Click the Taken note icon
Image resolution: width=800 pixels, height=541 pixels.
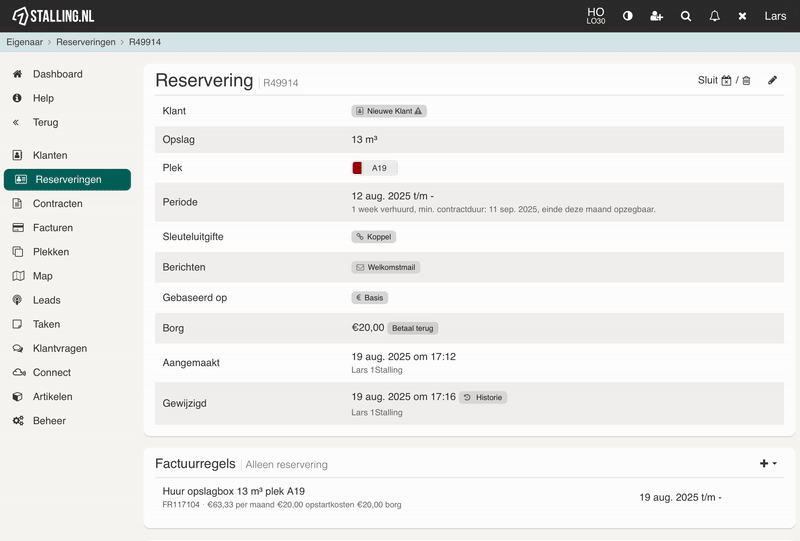point(17,324)
